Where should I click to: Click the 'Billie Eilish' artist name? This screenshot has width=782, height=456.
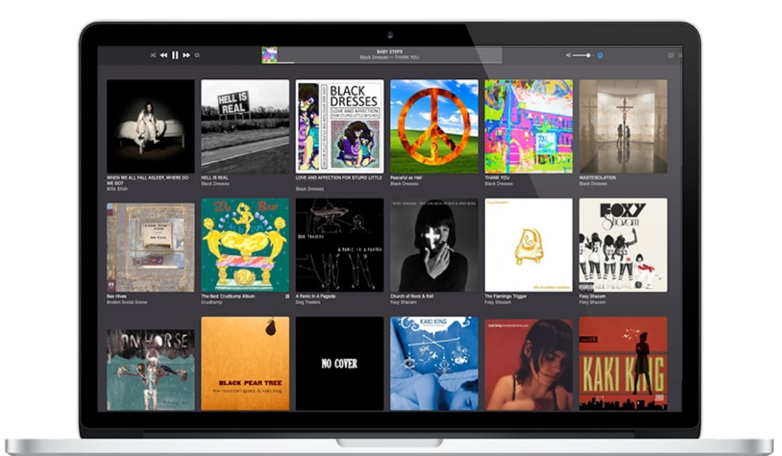coord(117,189)
